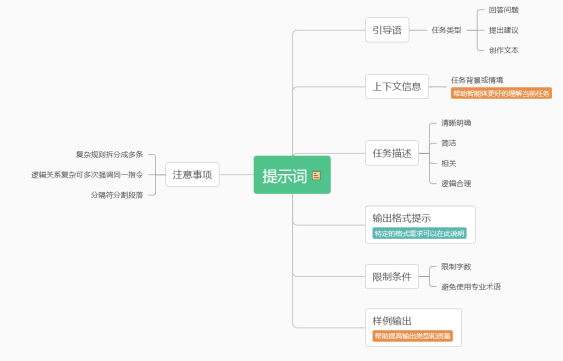Select the 回答问题 leaf topic
Screen dimensions: 563x361
(504, 10)
